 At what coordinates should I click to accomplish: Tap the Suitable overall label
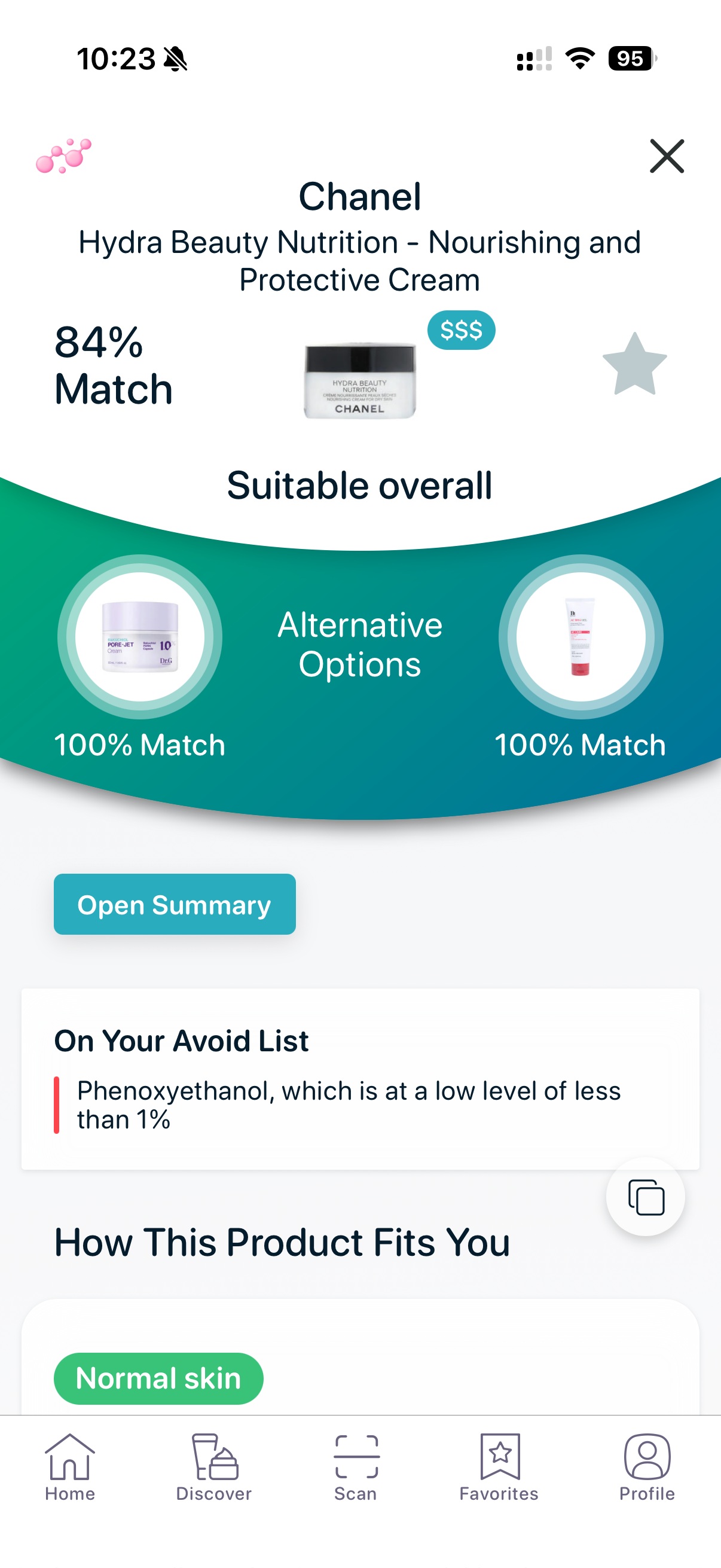360,484
